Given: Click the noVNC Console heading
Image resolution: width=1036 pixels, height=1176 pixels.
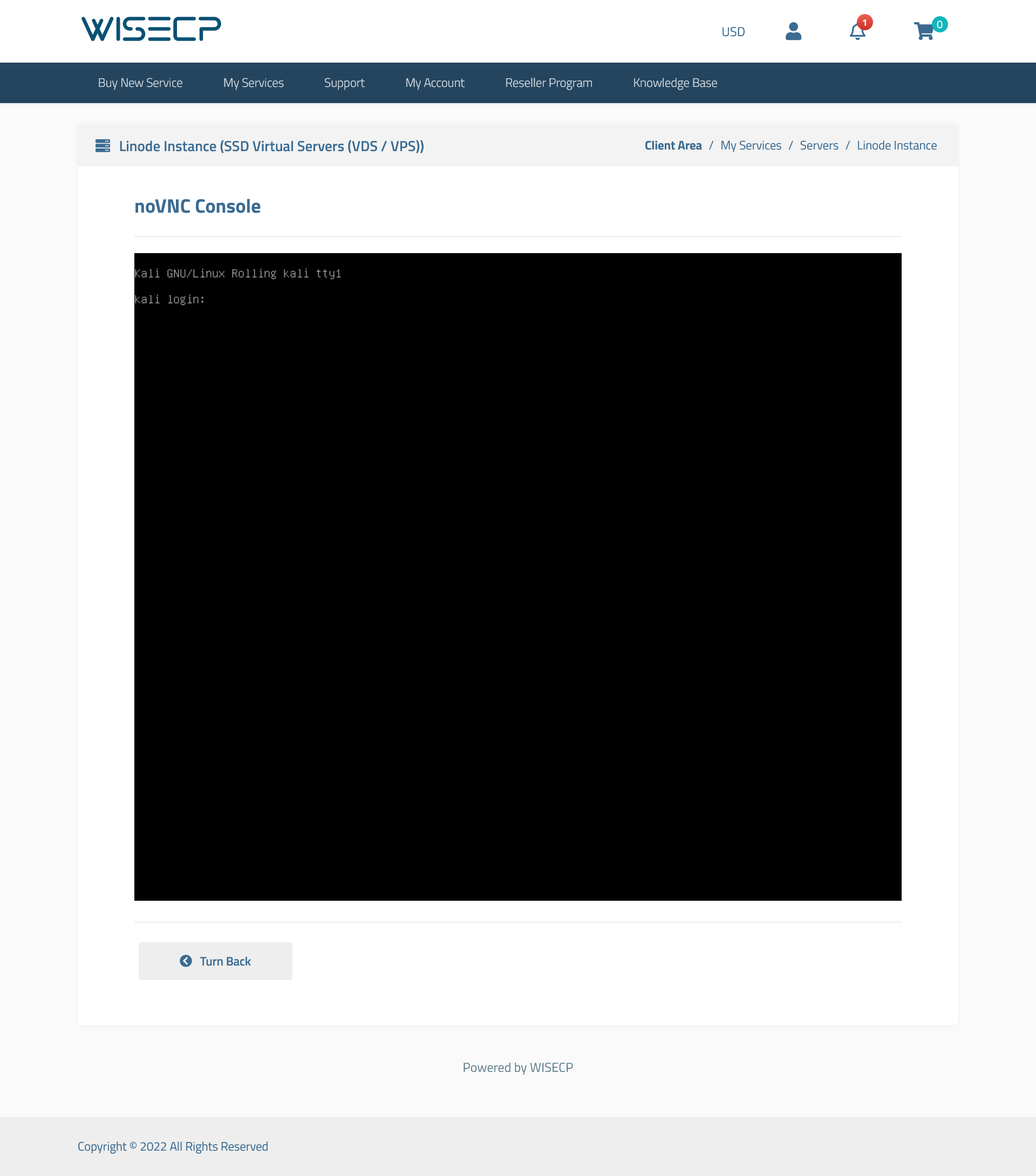Looking at the screenshot, I should tap(197, 206).
